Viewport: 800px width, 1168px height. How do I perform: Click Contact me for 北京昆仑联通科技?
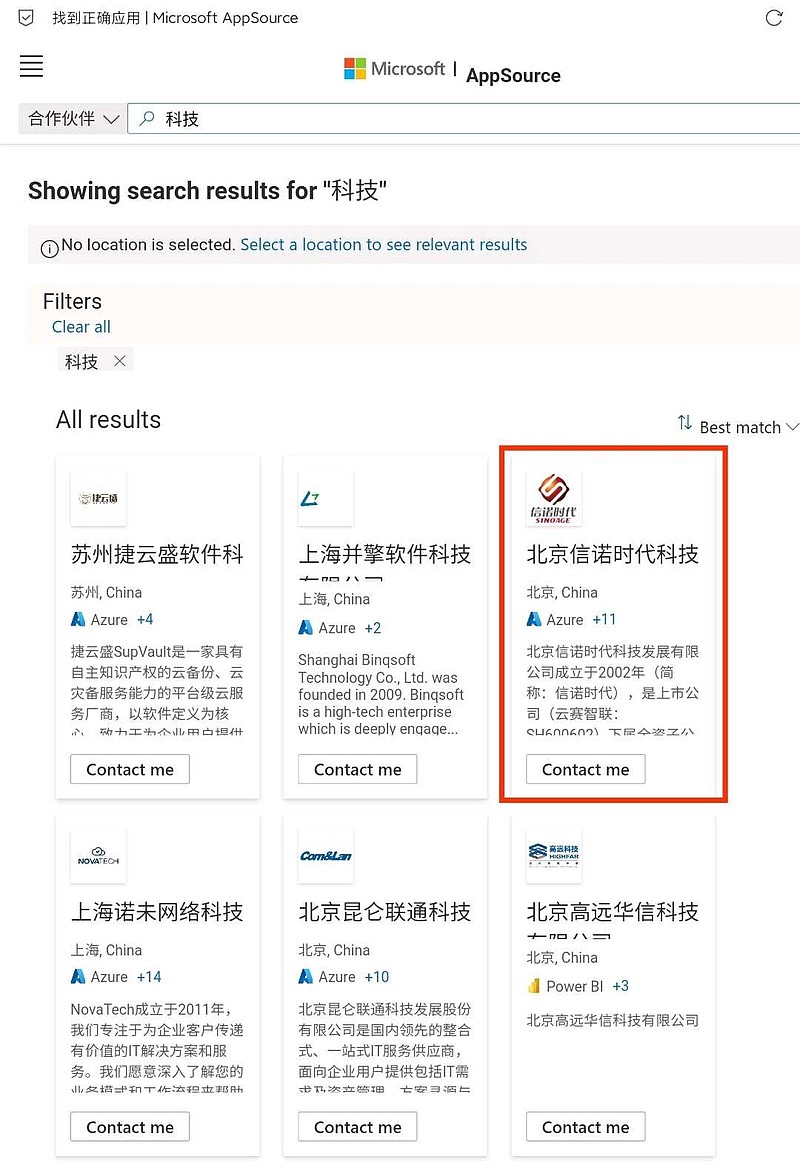pos(358,1126)
